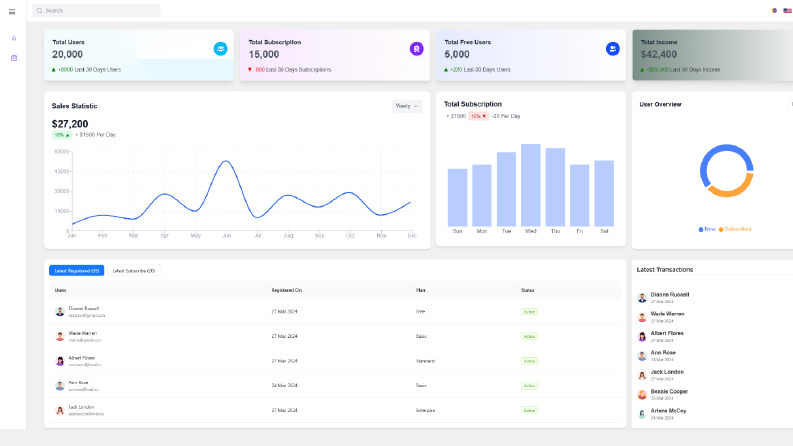Select Arlene McCoy's avatar in transactions
This screenshot has width=793, height=446.
click(642, 414)
